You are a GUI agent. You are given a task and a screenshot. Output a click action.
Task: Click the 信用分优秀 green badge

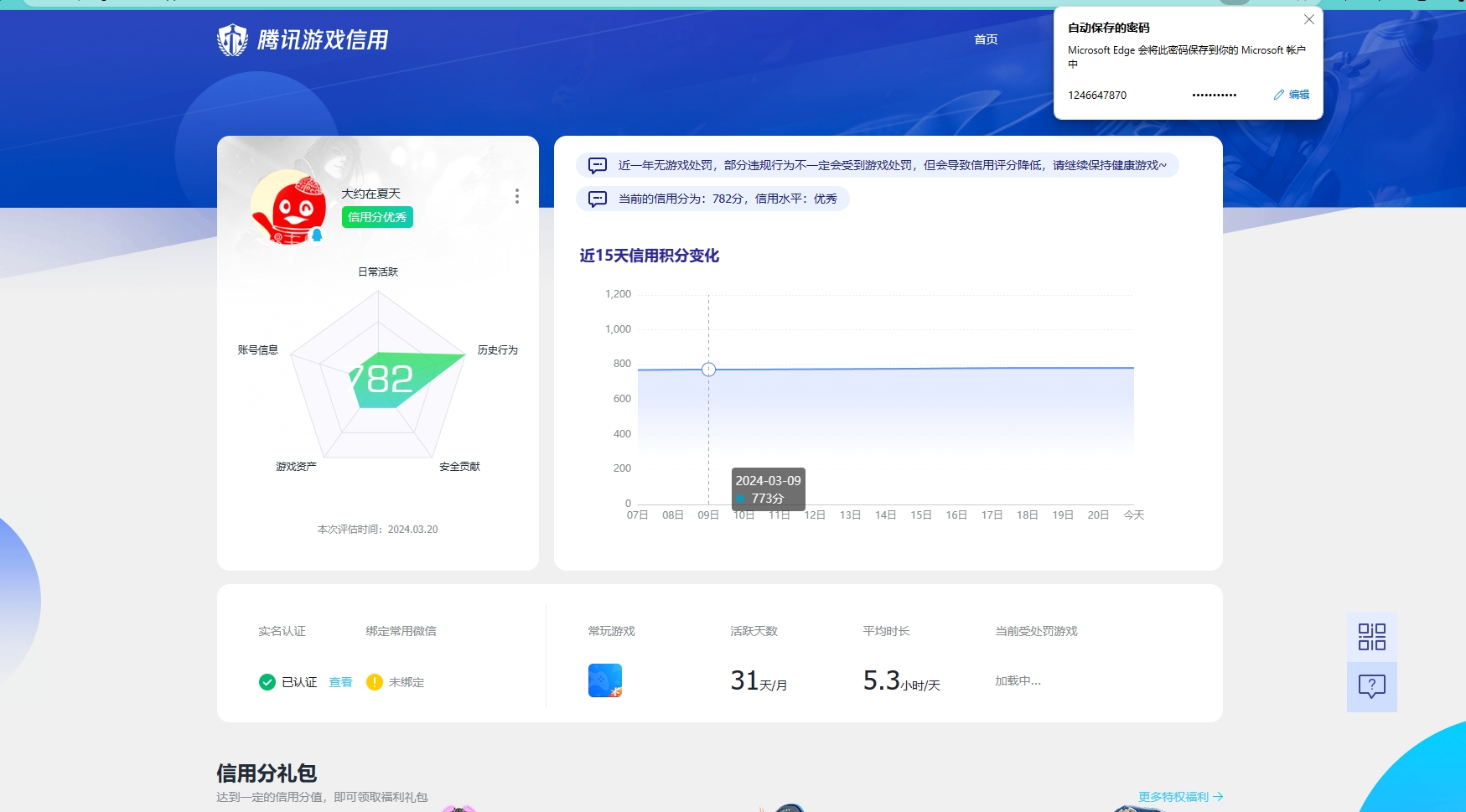(x=377, y=217)
